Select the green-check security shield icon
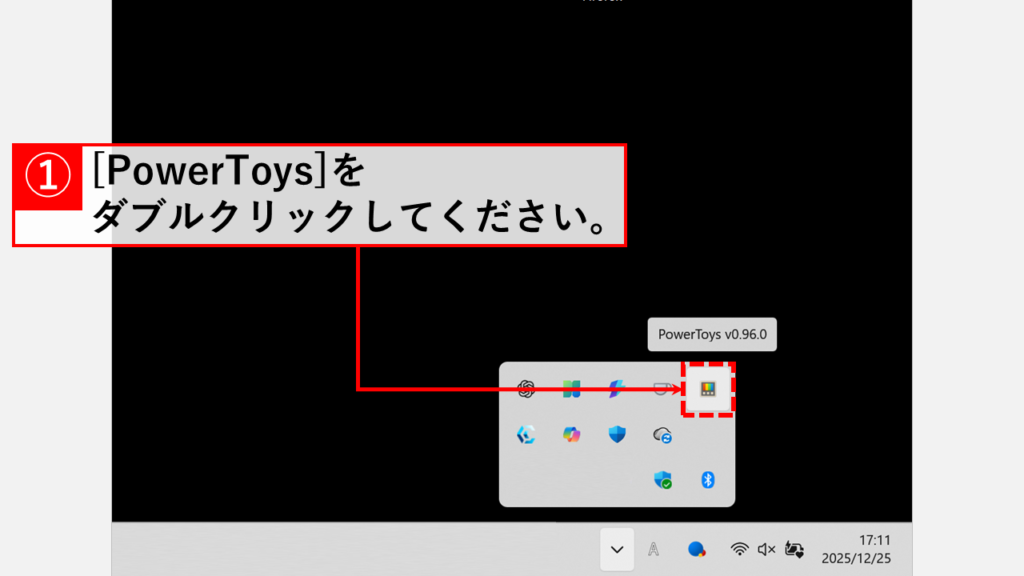Screen dimensions: 1024x576 pos(665,481)
